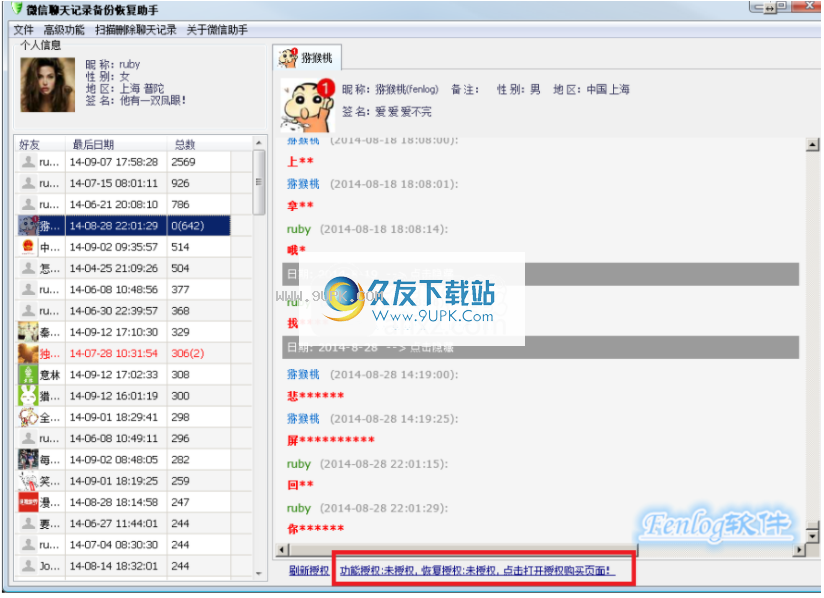Click the avatar in the 14-06-30 22:39:57 row
This screenshot has height=598, width=824.
tap(28, 311)
